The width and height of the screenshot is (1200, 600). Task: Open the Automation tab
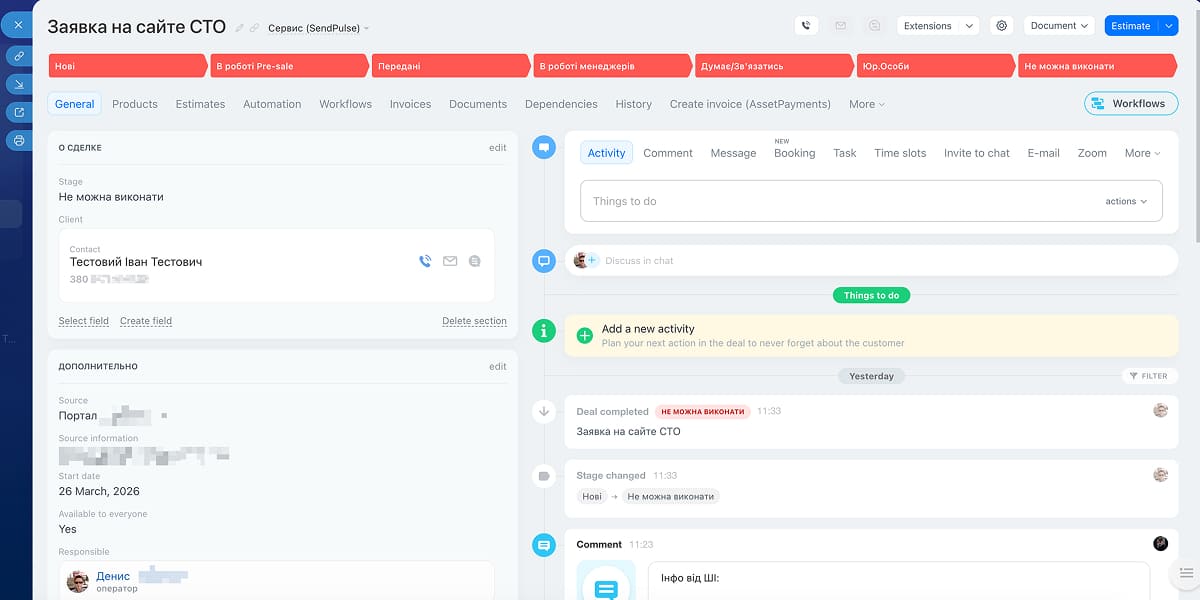272,104
